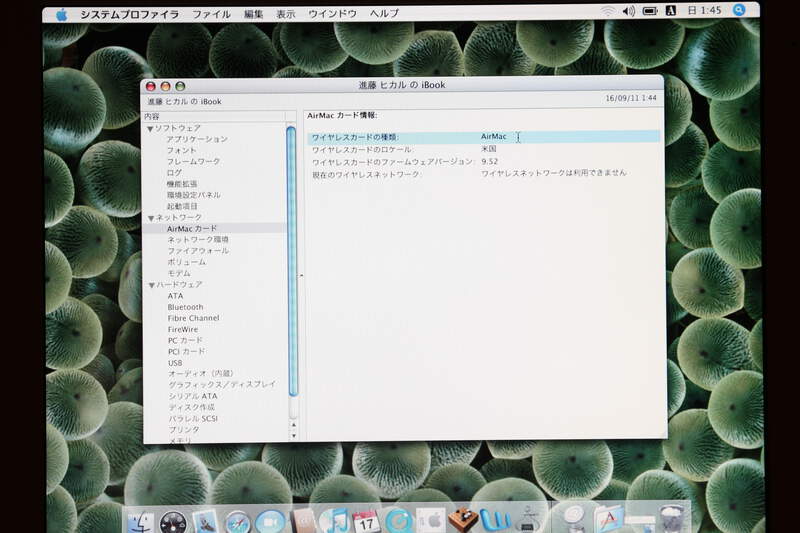Viewport: 800px width, 533px height.
Task: Launch Mail from the Dock
Action: pyautogui.click(x=206, y=521)
